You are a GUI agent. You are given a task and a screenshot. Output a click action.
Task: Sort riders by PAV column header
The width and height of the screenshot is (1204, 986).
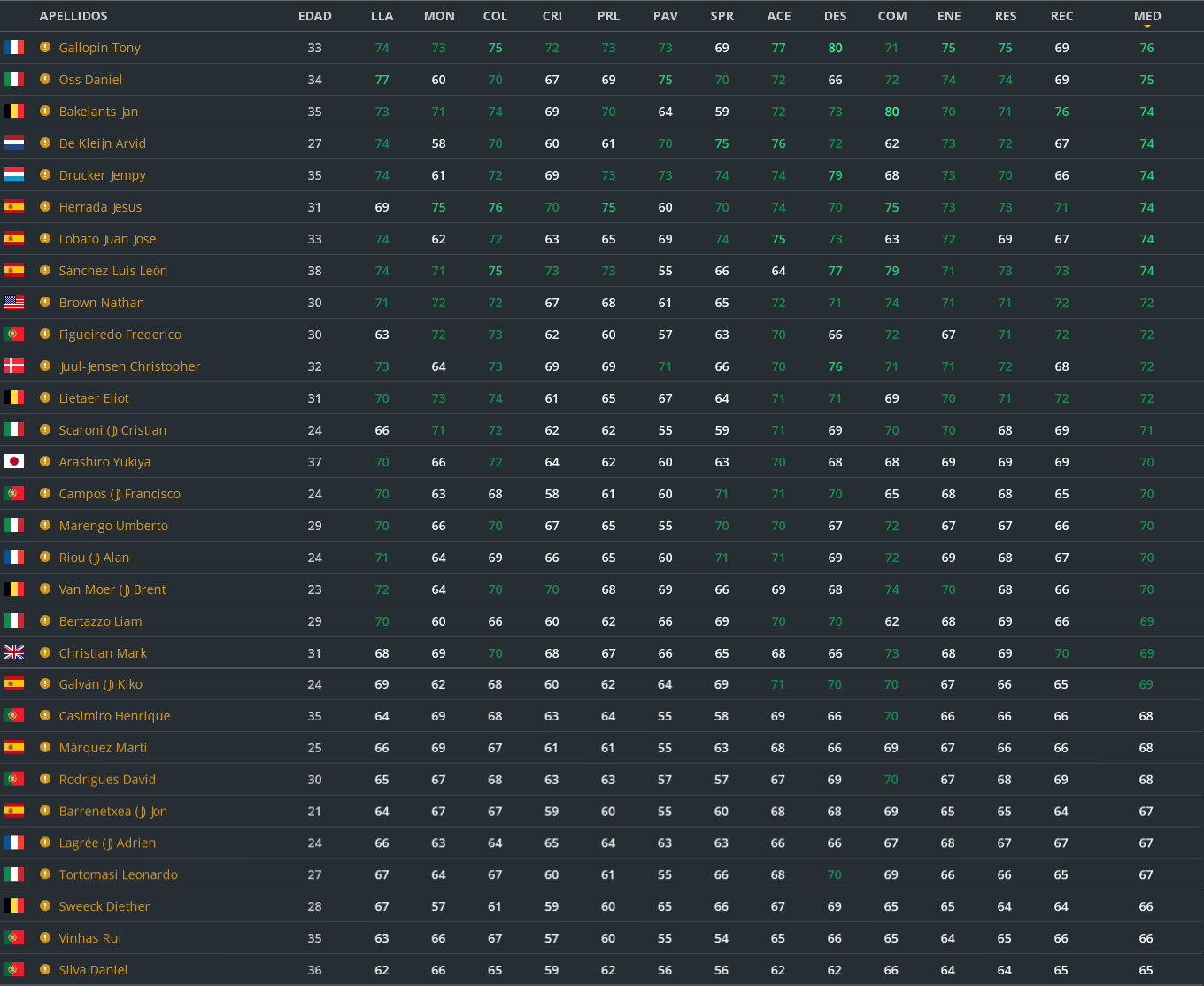click(666, 16)
